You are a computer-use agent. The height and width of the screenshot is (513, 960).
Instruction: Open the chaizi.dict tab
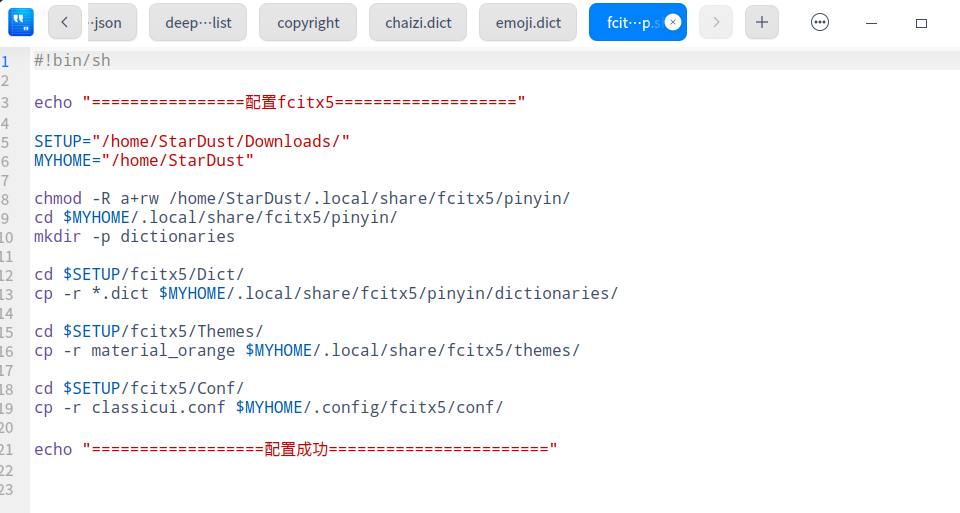pyautogui.click(x=418, y=23)
